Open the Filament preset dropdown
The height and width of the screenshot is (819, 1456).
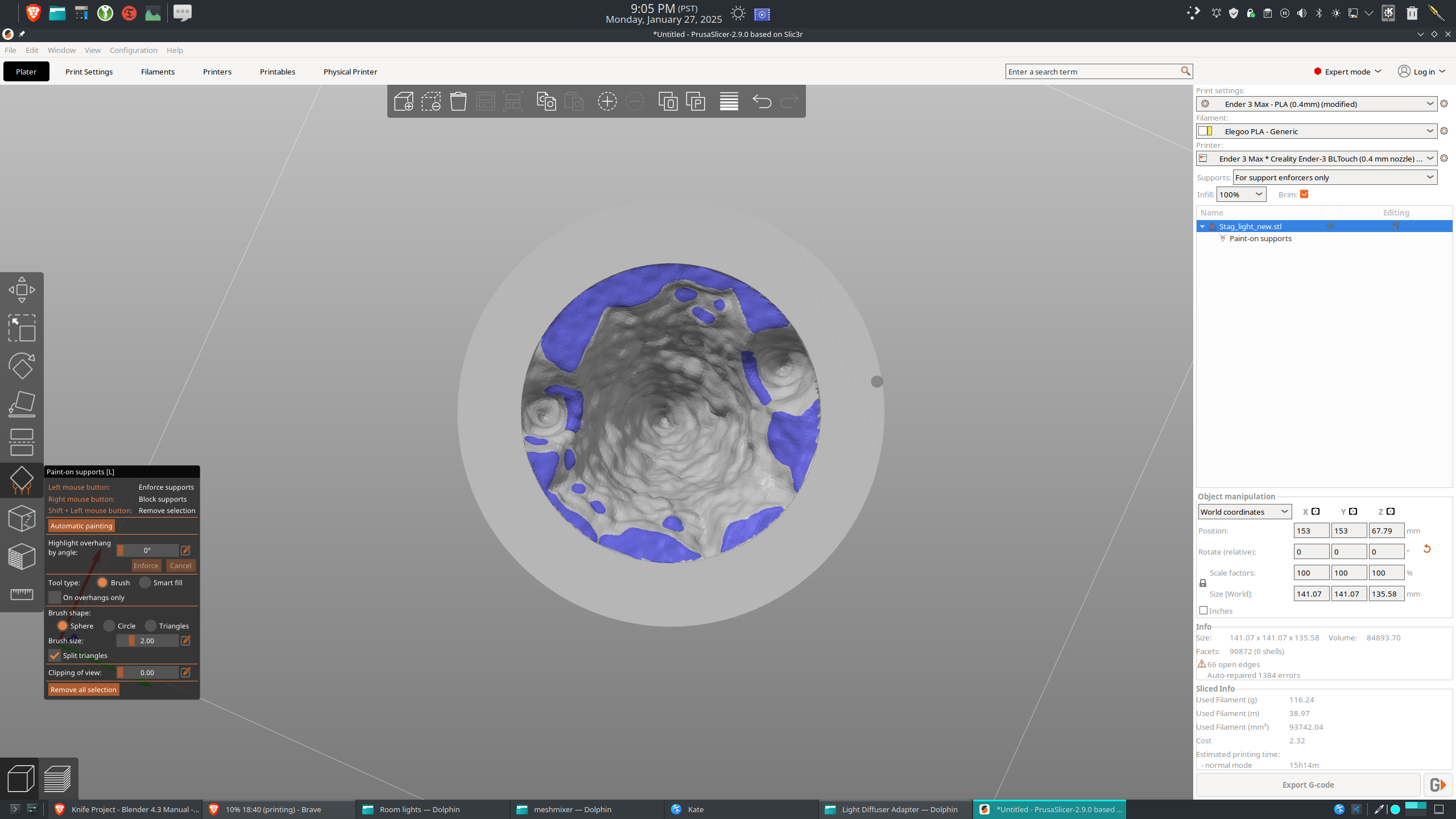pyautogui.click(x=1317, y=131)
